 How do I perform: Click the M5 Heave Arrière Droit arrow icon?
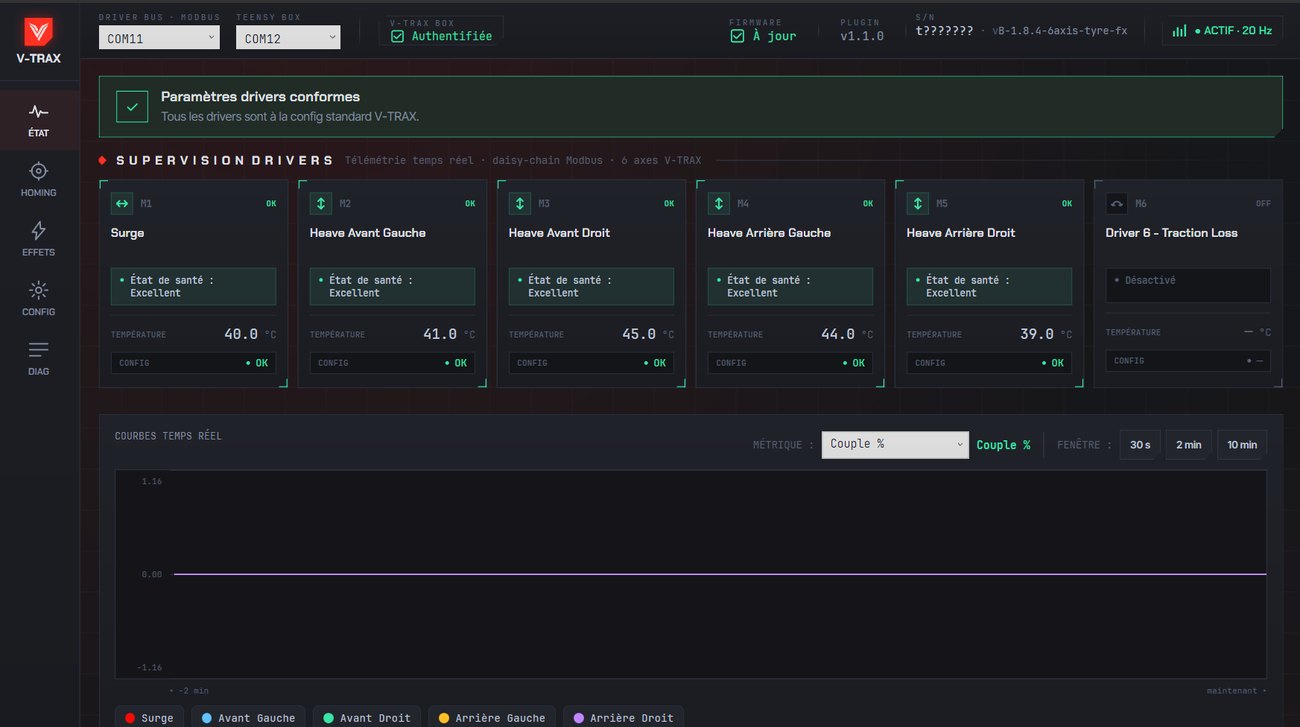click(918, 203)
